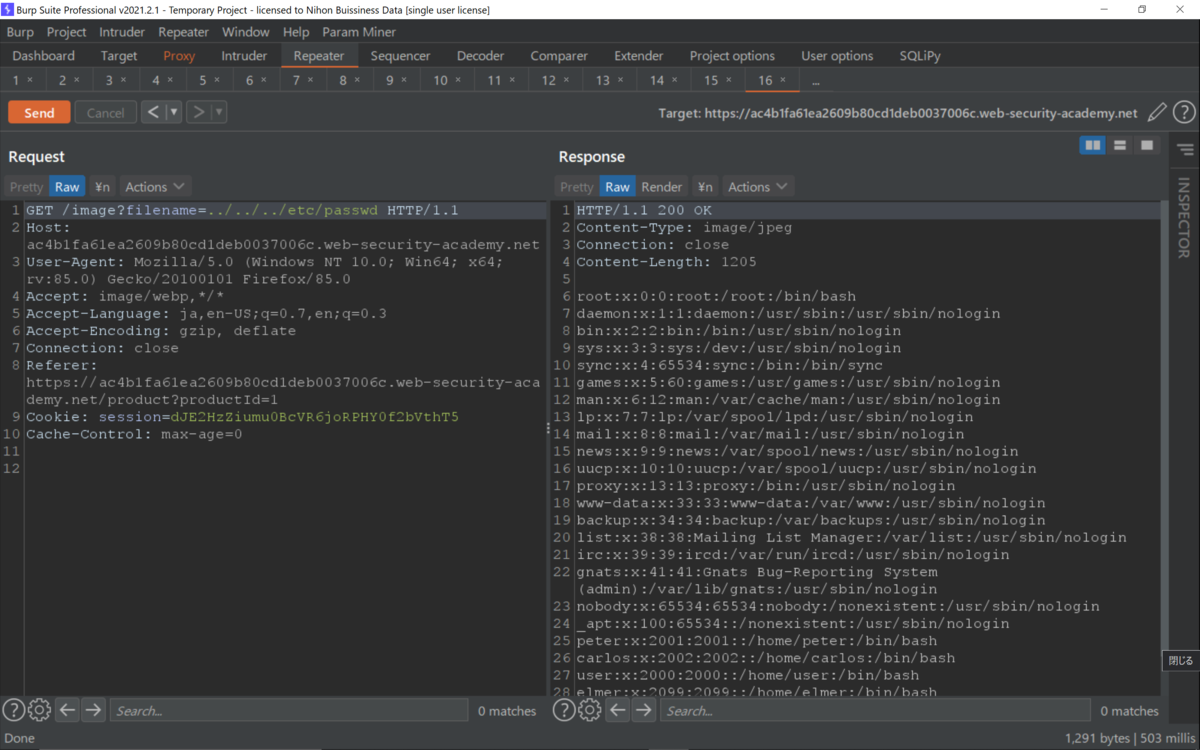Open response search settings gear
1200x750 pixels.
[x=590, y=710]
